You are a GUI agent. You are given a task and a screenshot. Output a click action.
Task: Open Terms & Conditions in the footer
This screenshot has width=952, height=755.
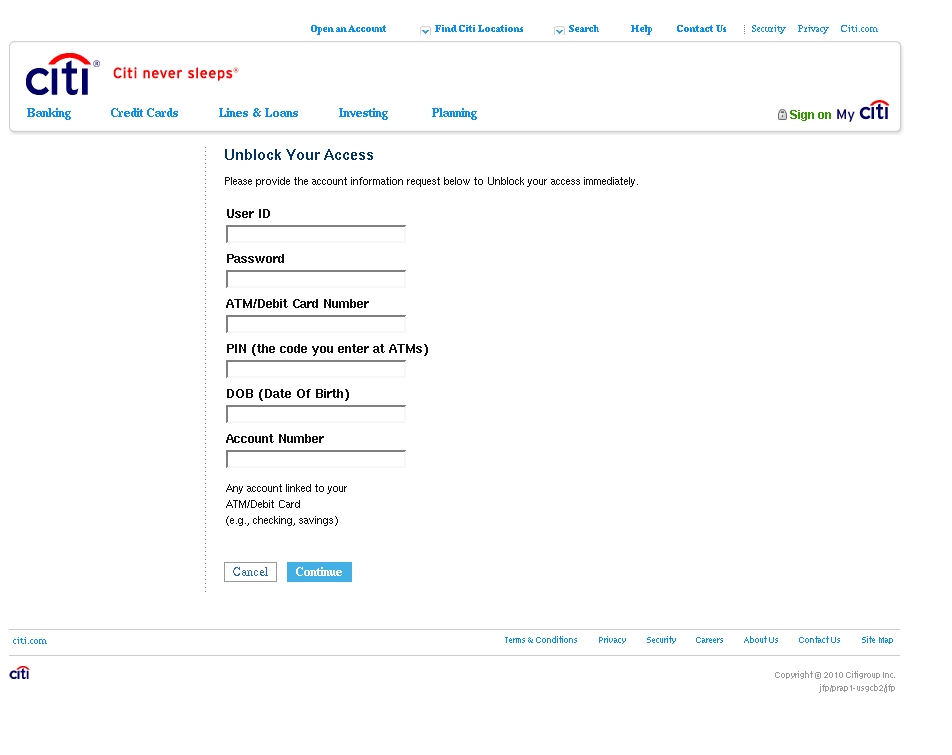(540, 640)
